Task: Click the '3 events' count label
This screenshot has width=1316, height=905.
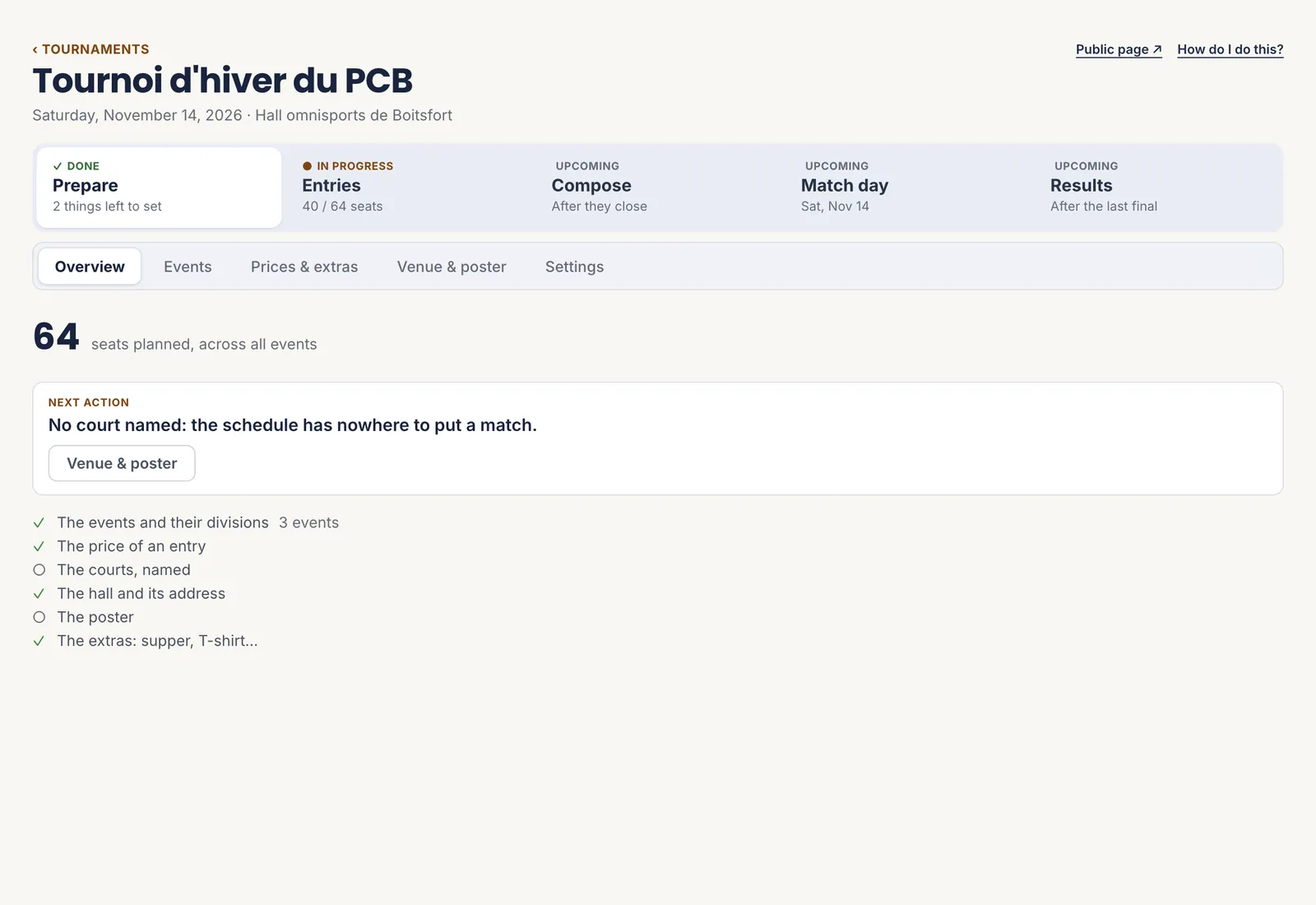Action: pyautogui.click(x=308, y=522)
